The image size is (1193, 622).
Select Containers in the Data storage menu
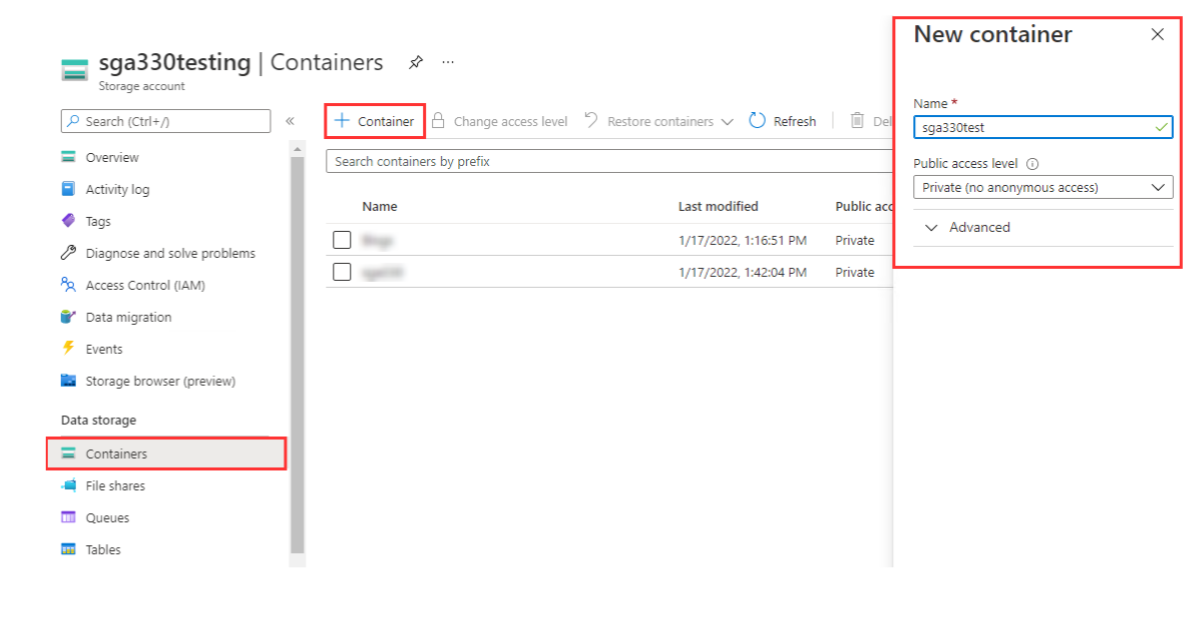(x=116, y=454)
